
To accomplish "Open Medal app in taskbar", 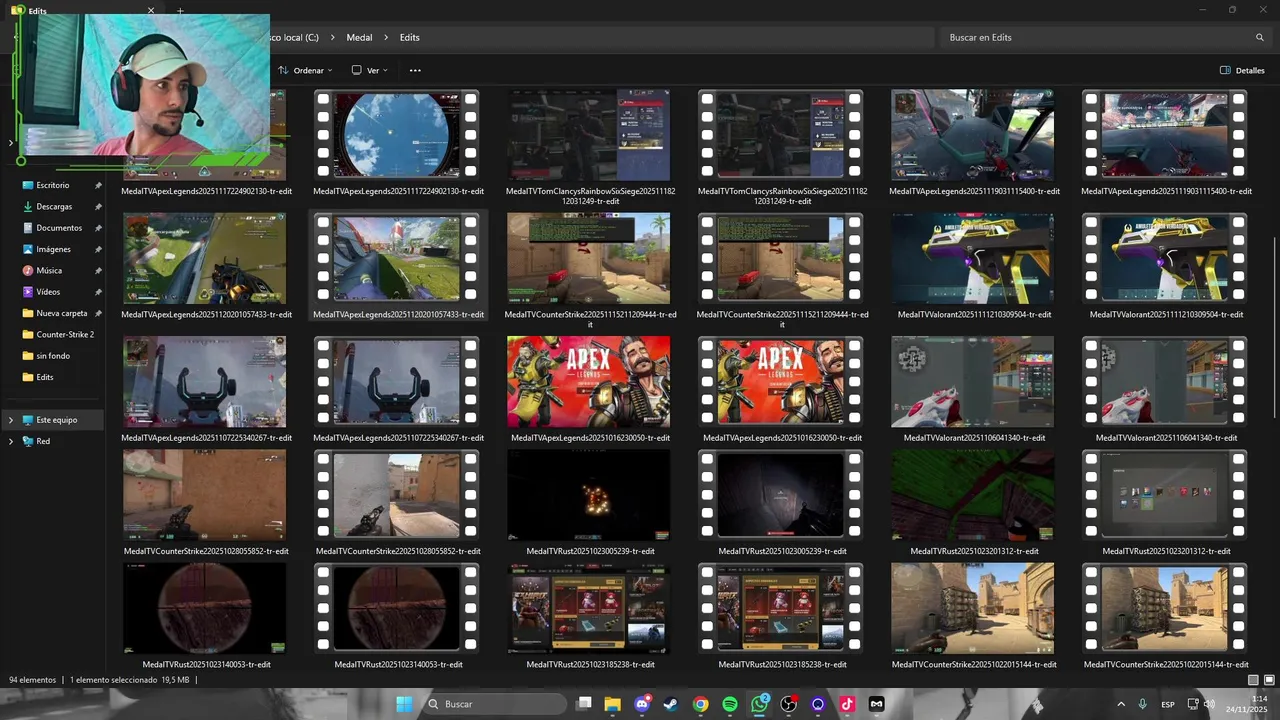I will pyautogui.click(x=876, y=704).
